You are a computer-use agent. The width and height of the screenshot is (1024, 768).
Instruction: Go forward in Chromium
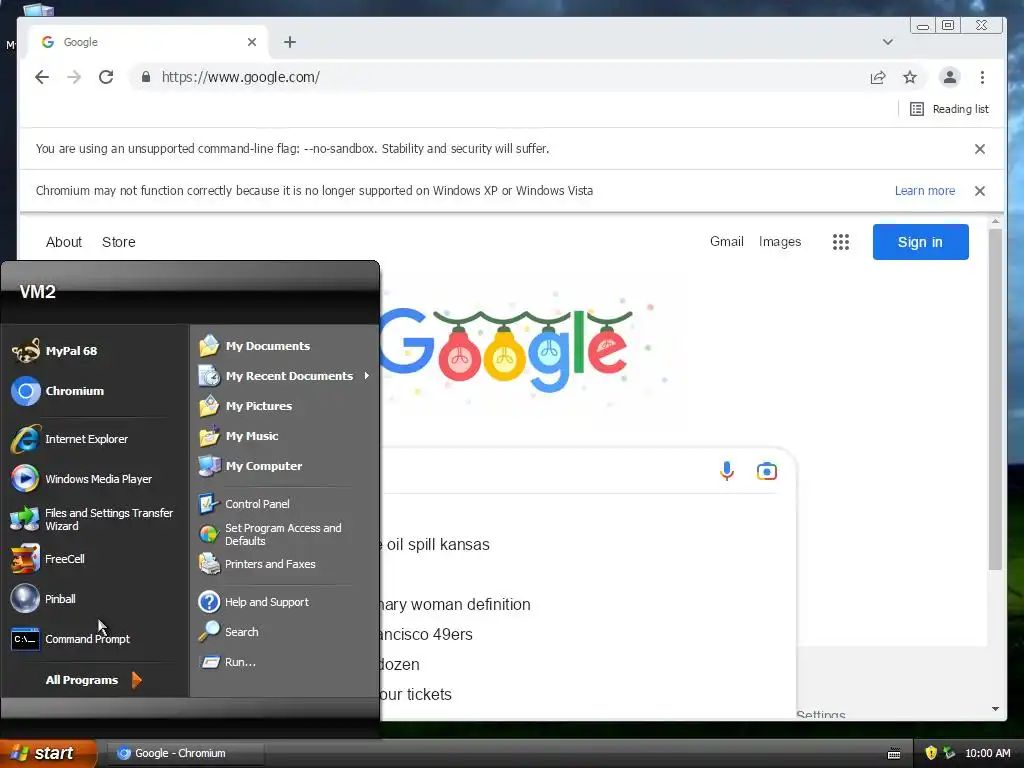coord(74,77)
